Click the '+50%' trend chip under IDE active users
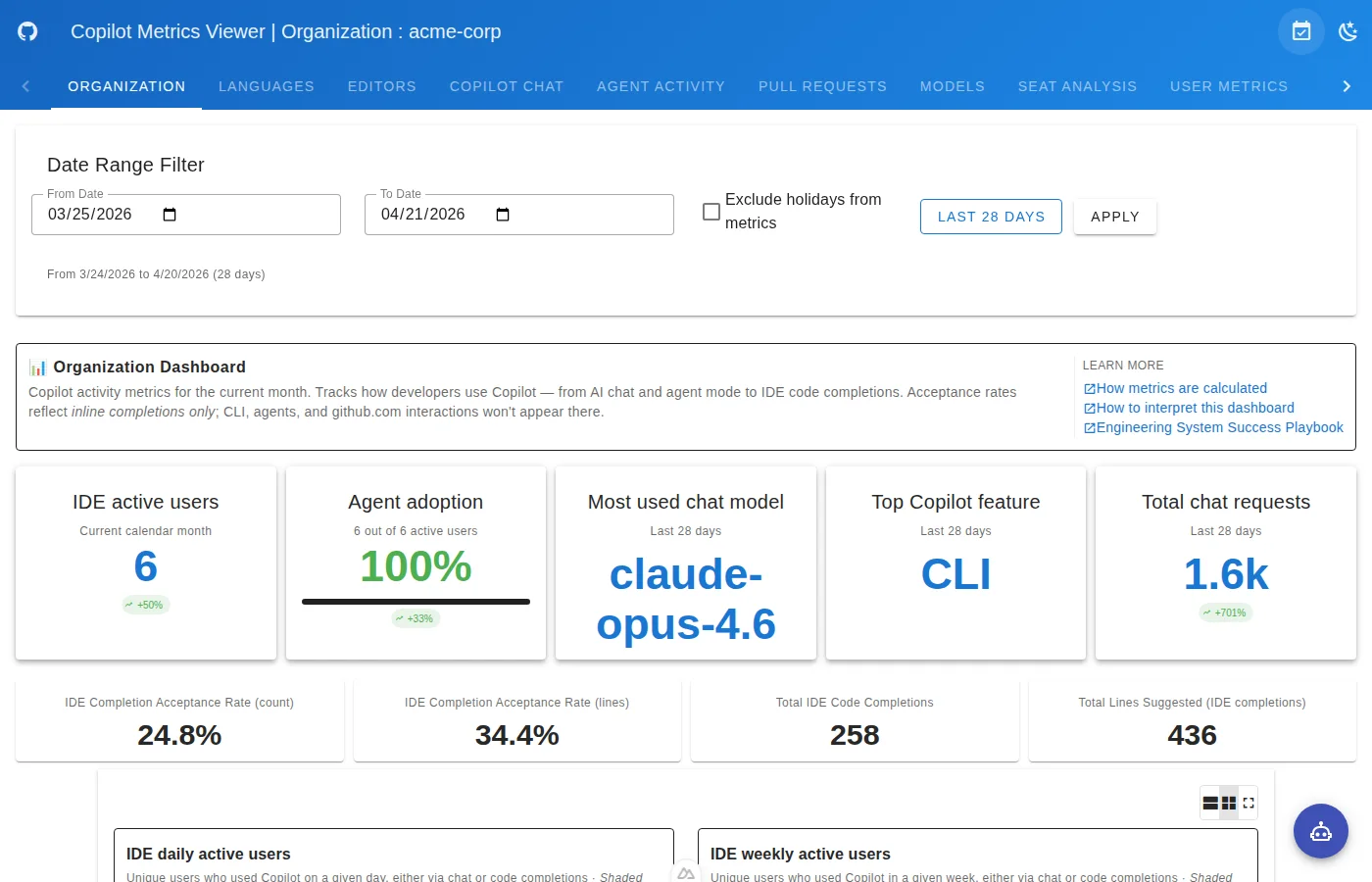Viewport: 1372px width, 882px height. pyautogui.click(x=145, y=606)
